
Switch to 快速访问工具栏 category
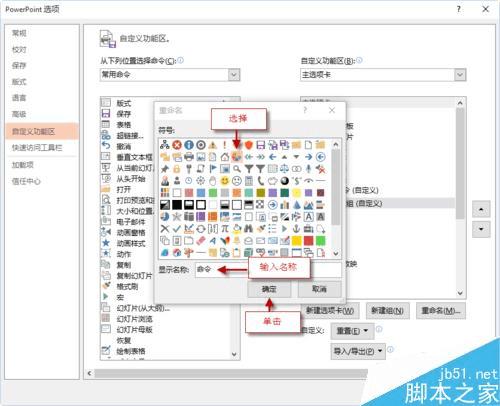point(37,147)
